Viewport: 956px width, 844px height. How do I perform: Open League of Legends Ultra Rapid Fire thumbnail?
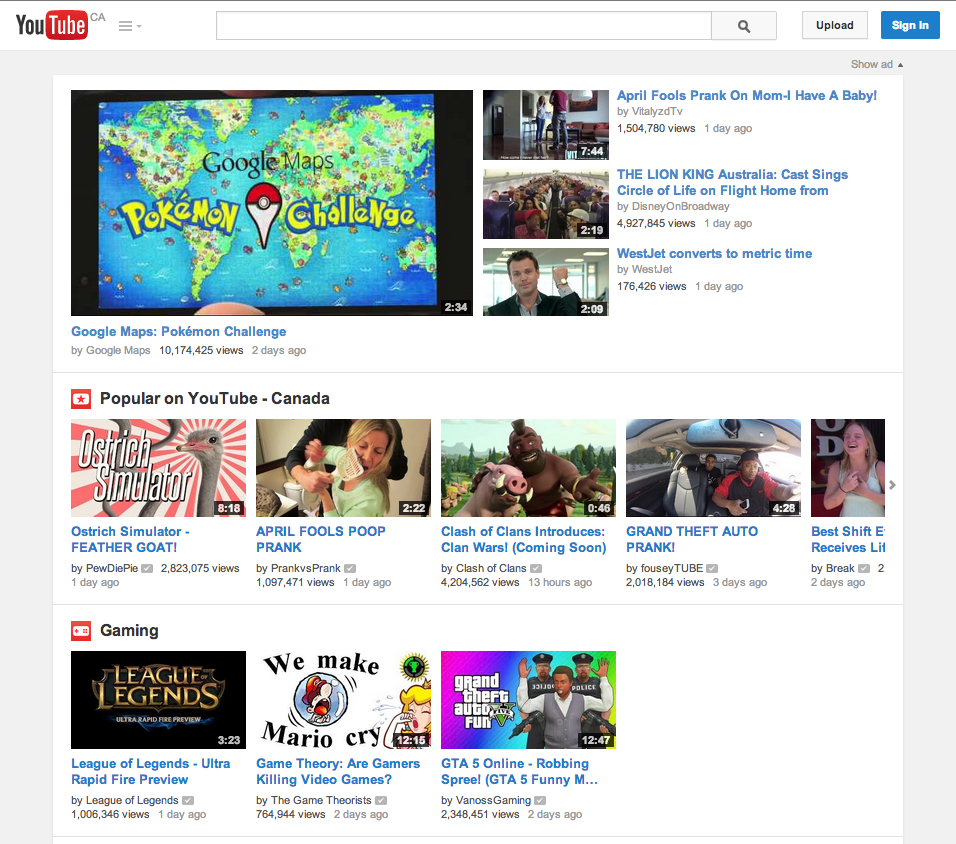click(x=159, y=700)
